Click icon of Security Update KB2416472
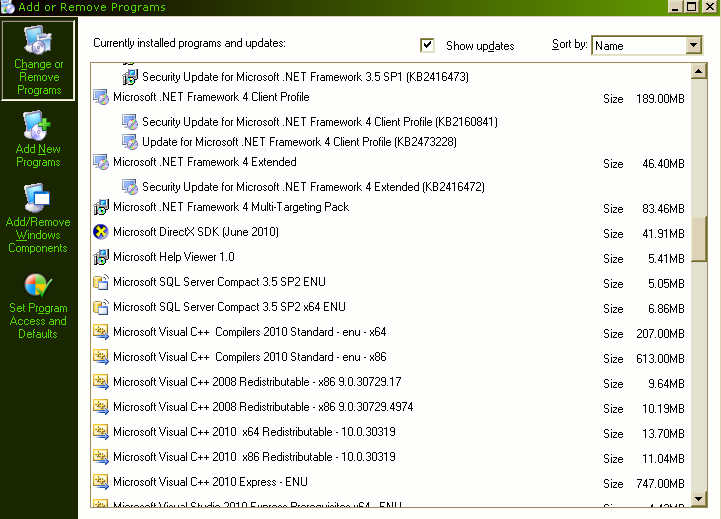Image resolution: width=721 pixels, height=519 pixels. coord(130,187)
